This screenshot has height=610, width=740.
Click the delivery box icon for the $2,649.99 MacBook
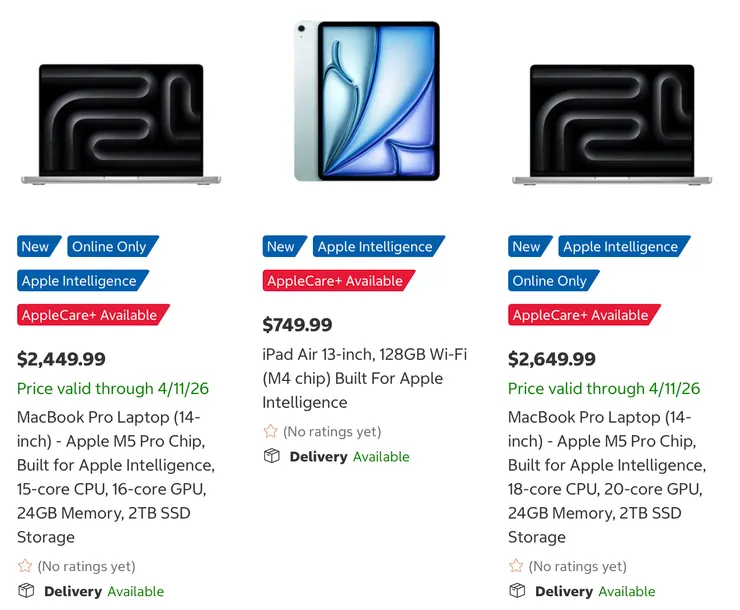(517, 592)
